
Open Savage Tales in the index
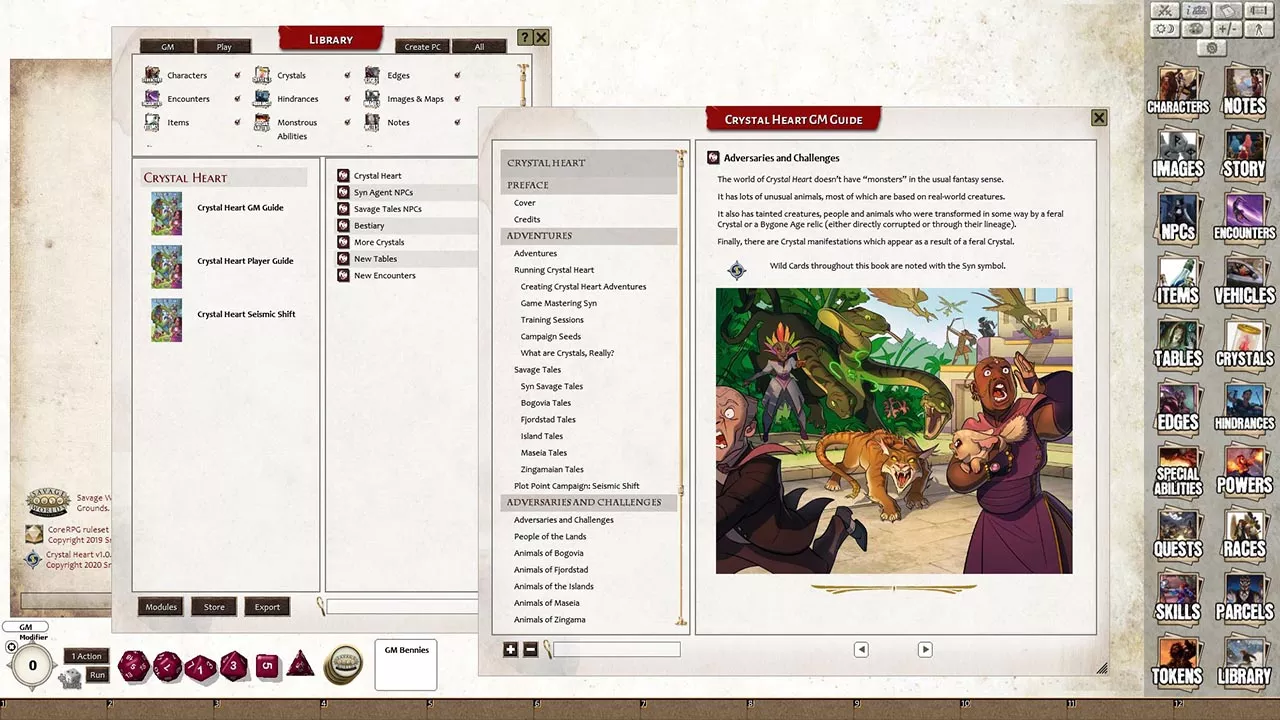click(538, 370)
